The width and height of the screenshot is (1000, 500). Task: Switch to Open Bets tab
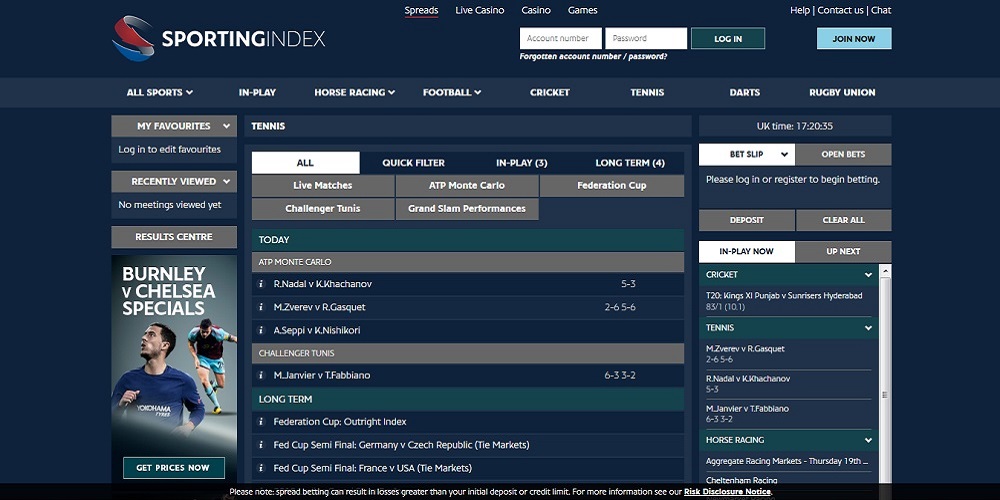843,154
